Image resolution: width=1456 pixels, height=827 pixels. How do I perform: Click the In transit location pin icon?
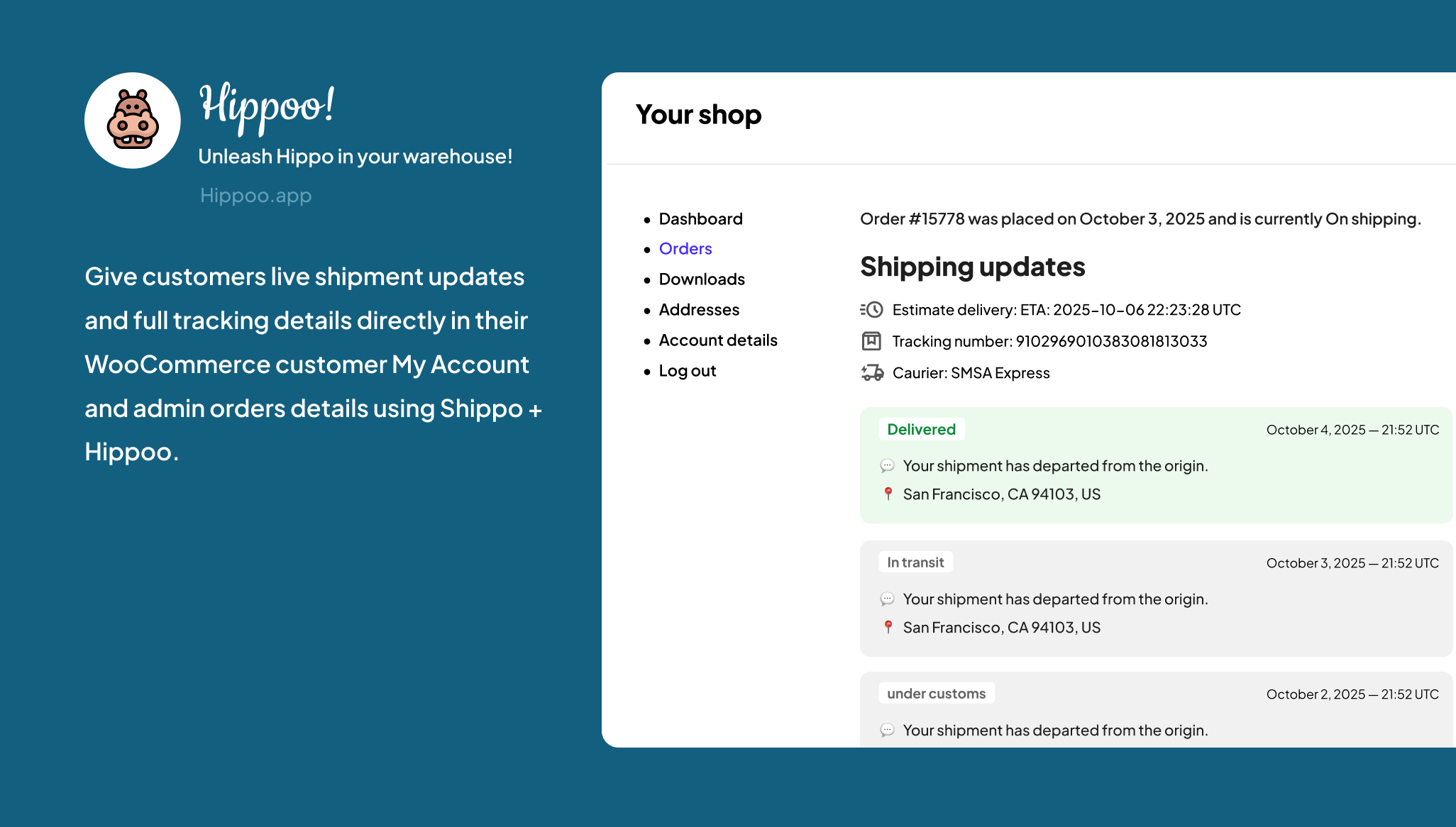888,627
